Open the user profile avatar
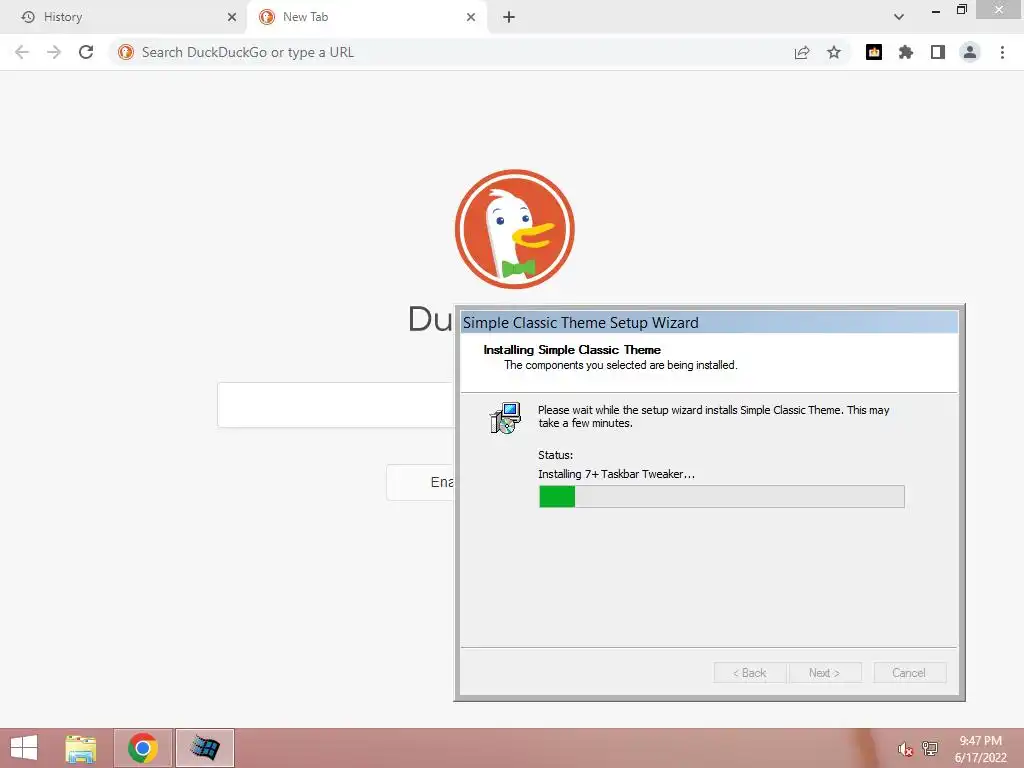 pyautogui.click(x=970, y=52)
